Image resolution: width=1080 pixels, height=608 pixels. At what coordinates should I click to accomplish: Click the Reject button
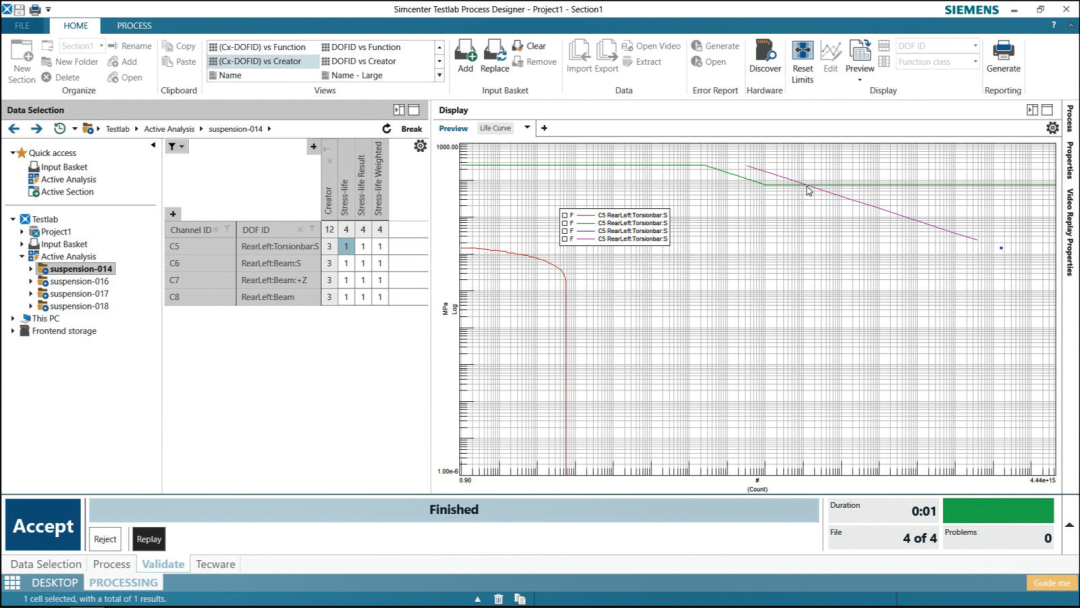[105, 539]
